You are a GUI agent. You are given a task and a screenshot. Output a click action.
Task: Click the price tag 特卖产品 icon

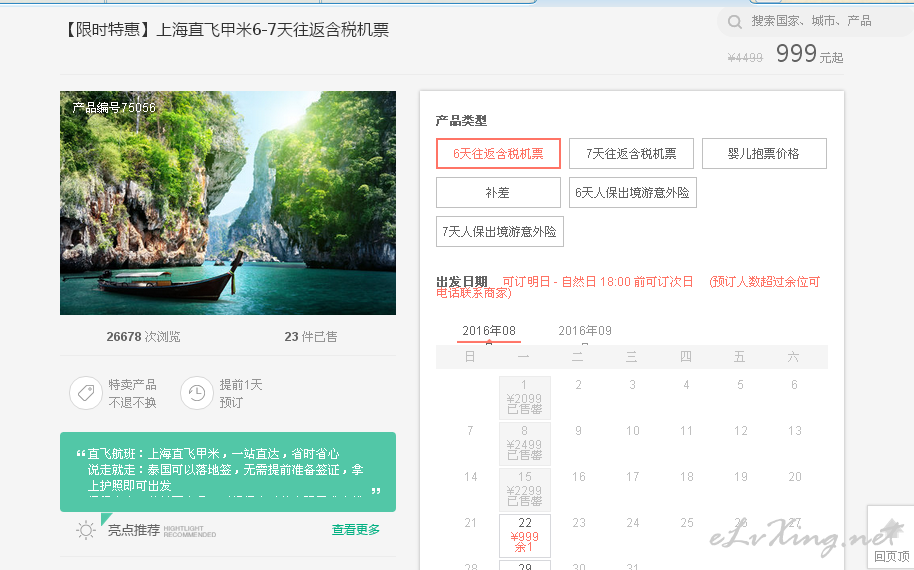(86, 393)
